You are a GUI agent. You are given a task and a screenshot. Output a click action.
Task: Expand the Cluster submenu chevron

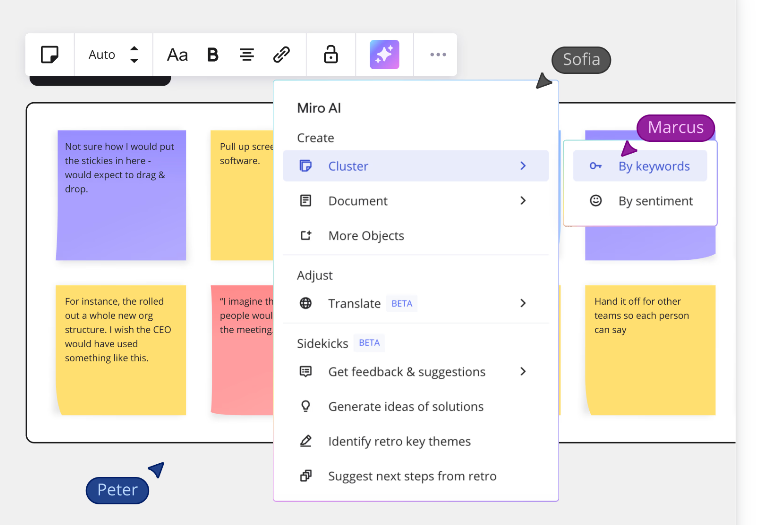[523, 166]
